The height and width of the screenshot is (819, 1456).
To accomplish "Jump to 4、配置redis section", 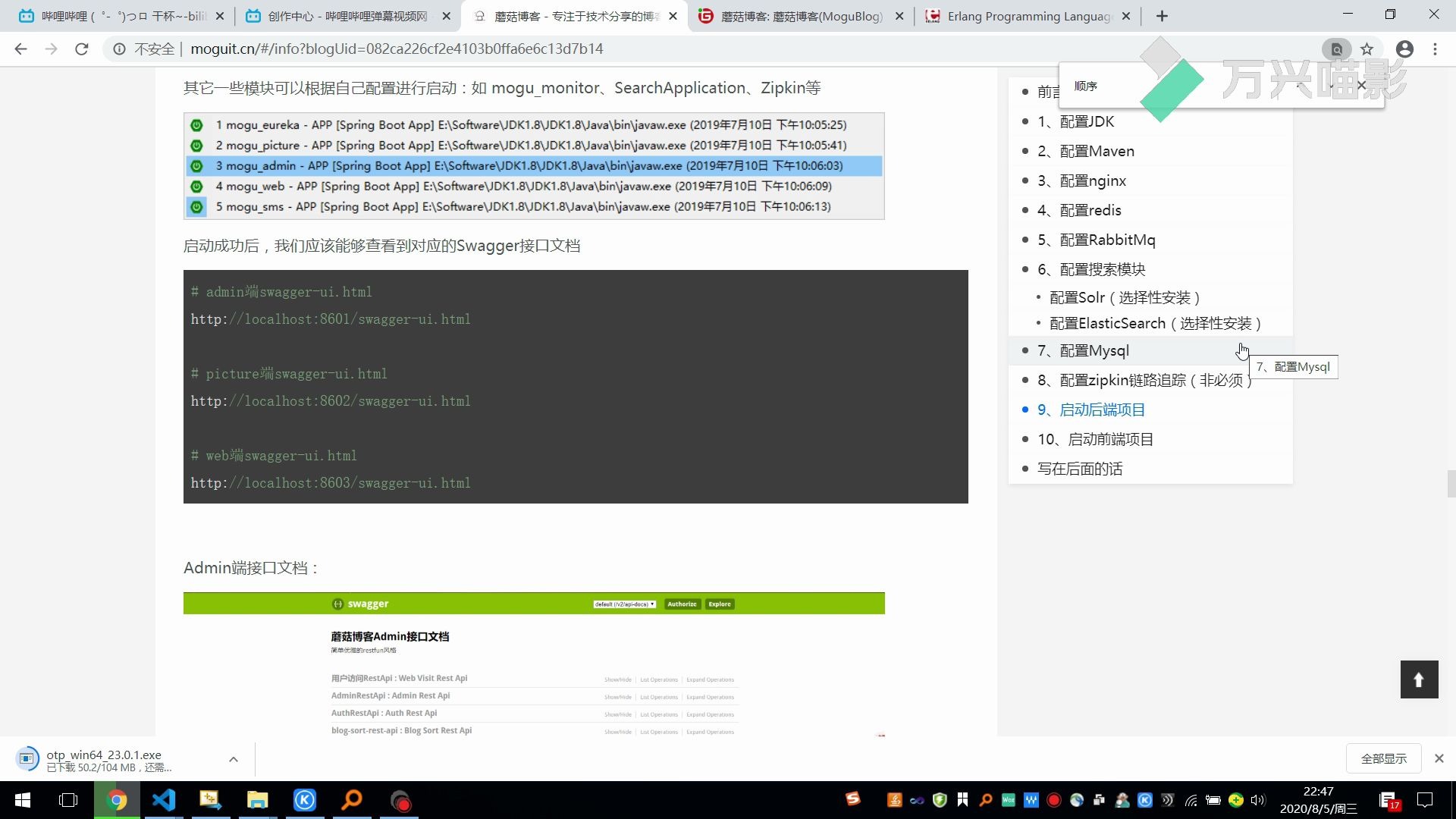I will [1079, 210].
